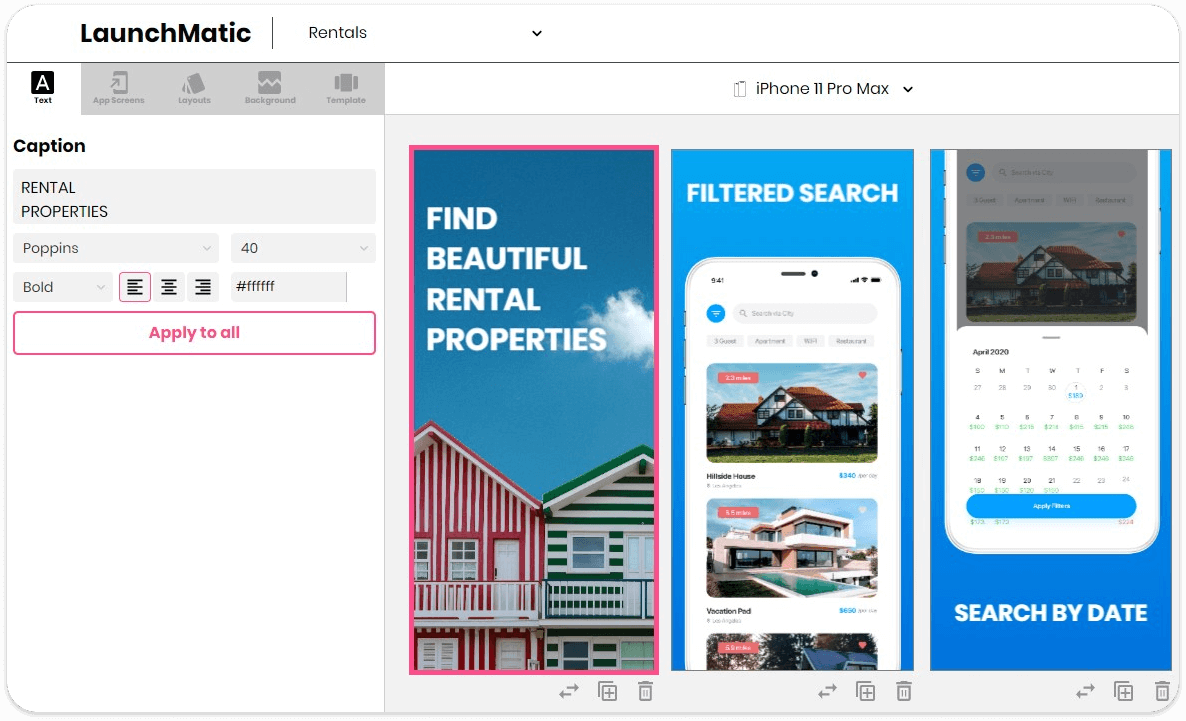Click the #ffffff color value field
This screenshot has width=1186, height=721.
(x=288, y=287)
